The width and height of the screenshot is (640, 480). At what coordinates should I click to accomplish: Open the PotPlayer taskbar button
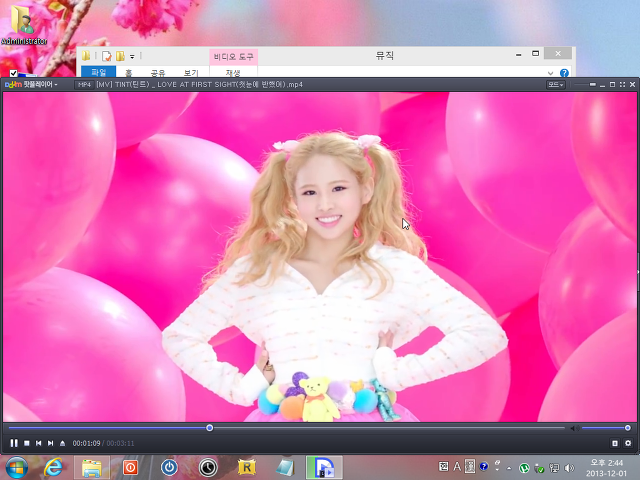coord(324,468)
